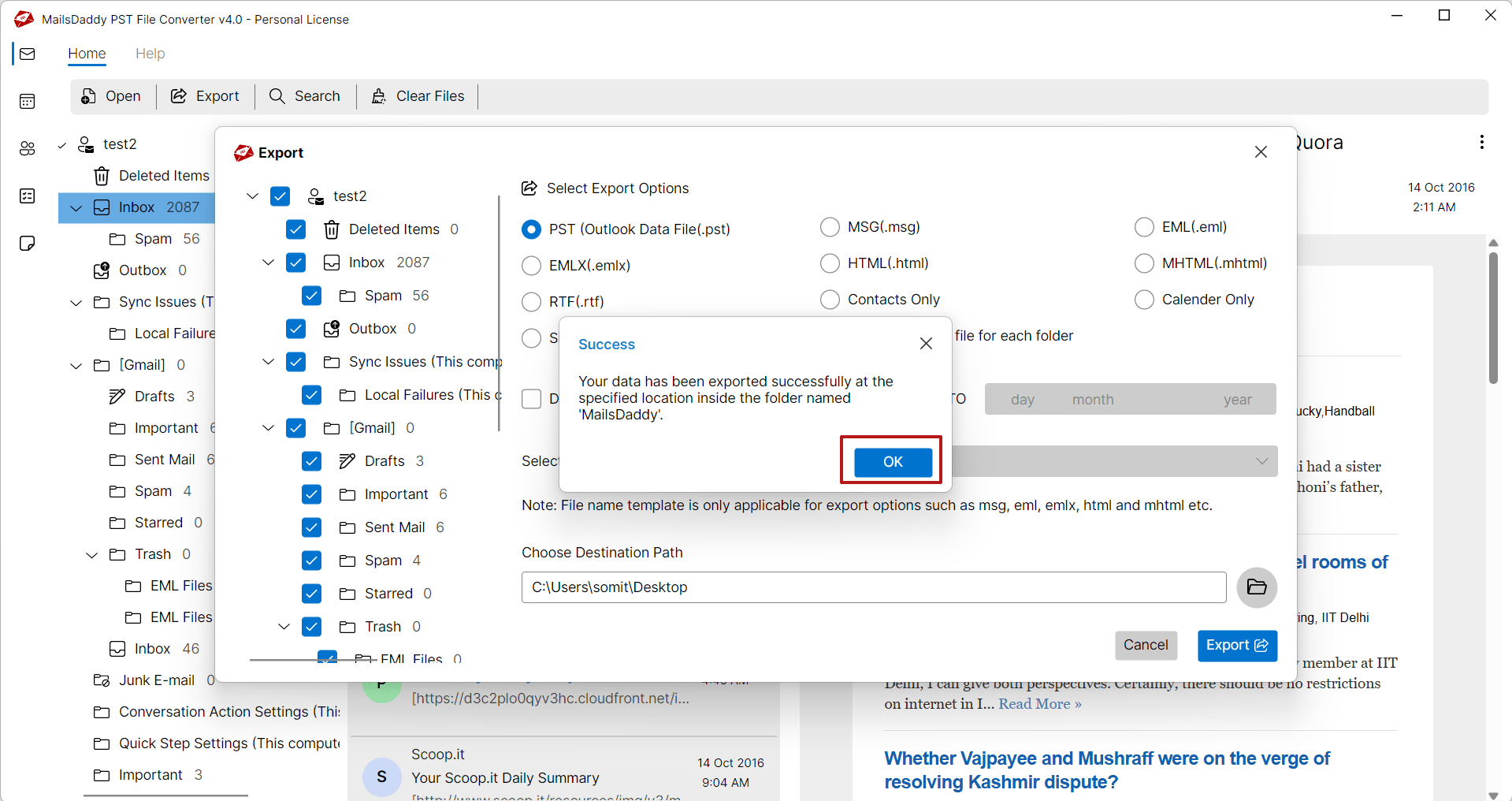Select Junk E-mail folder
Image resolution: width=1512 pixels, height=801 pixels.
click(154, 680)
